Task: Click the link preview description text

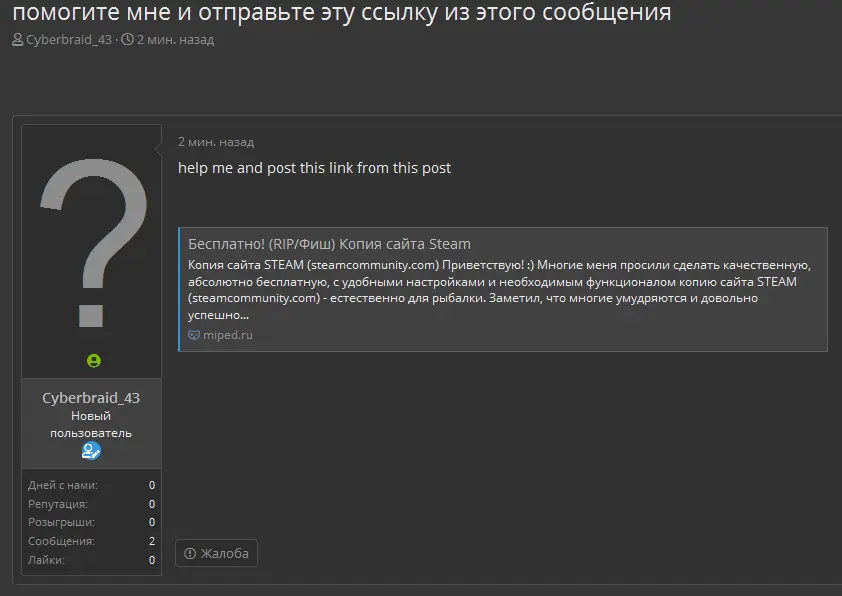Action: [x=499, y=290]
